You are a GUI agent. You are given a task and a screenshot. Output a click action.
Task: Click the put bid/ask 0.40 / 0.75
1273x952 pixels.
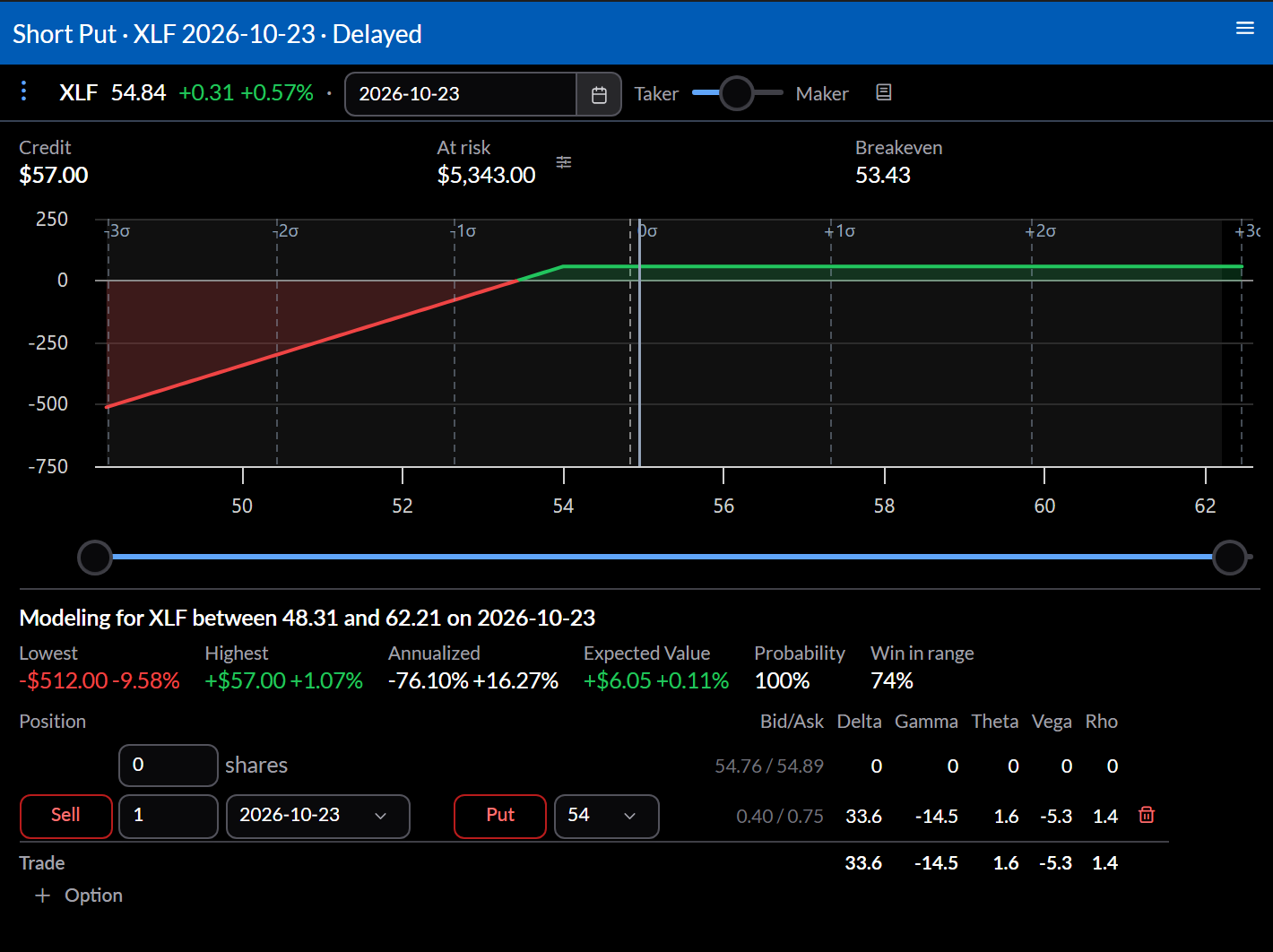click(x=779, y=817)
